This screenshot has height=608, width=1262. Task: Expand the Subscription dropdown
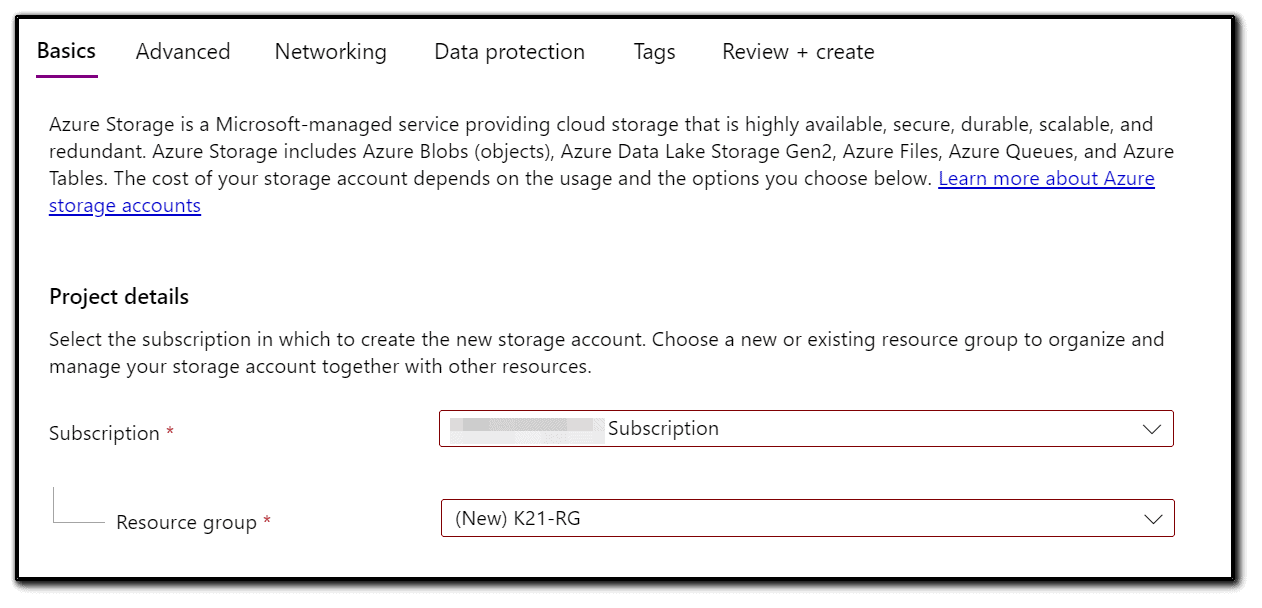[807, 428]
